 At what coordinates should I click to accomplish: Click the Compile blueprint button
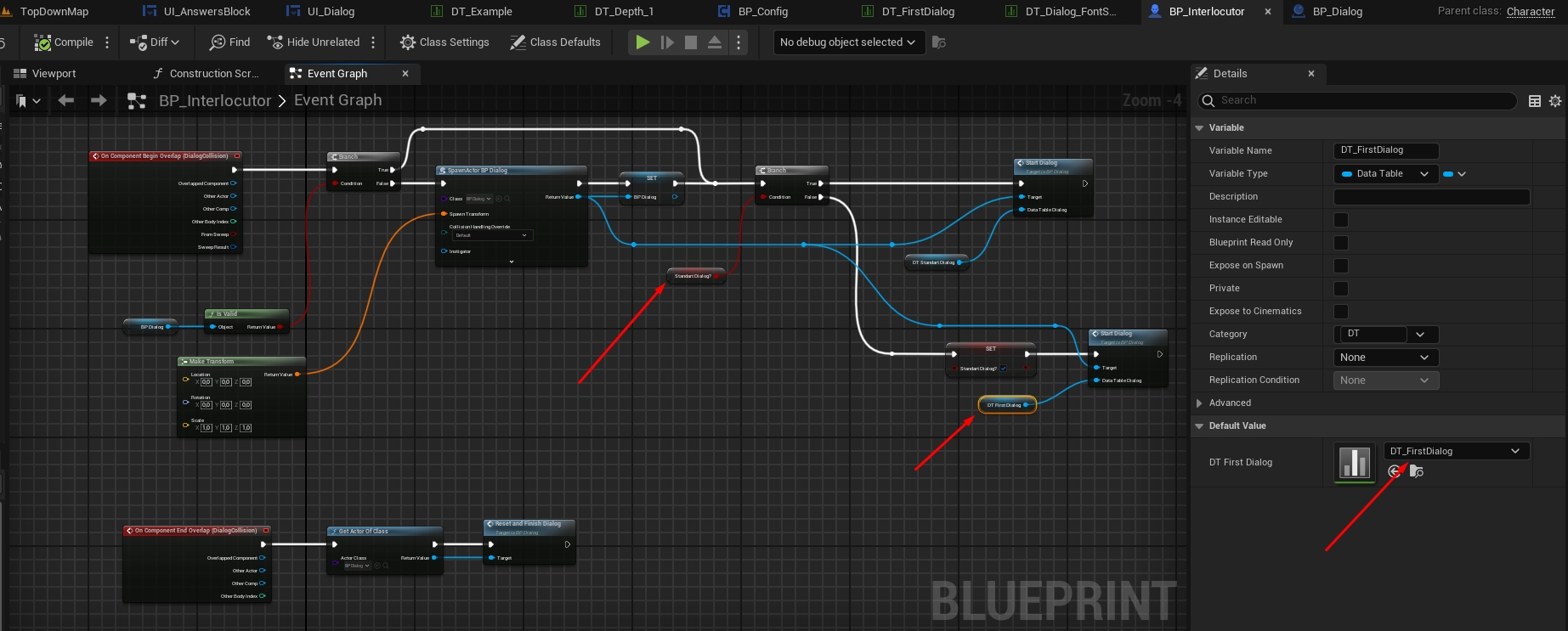tap(64, 42)
